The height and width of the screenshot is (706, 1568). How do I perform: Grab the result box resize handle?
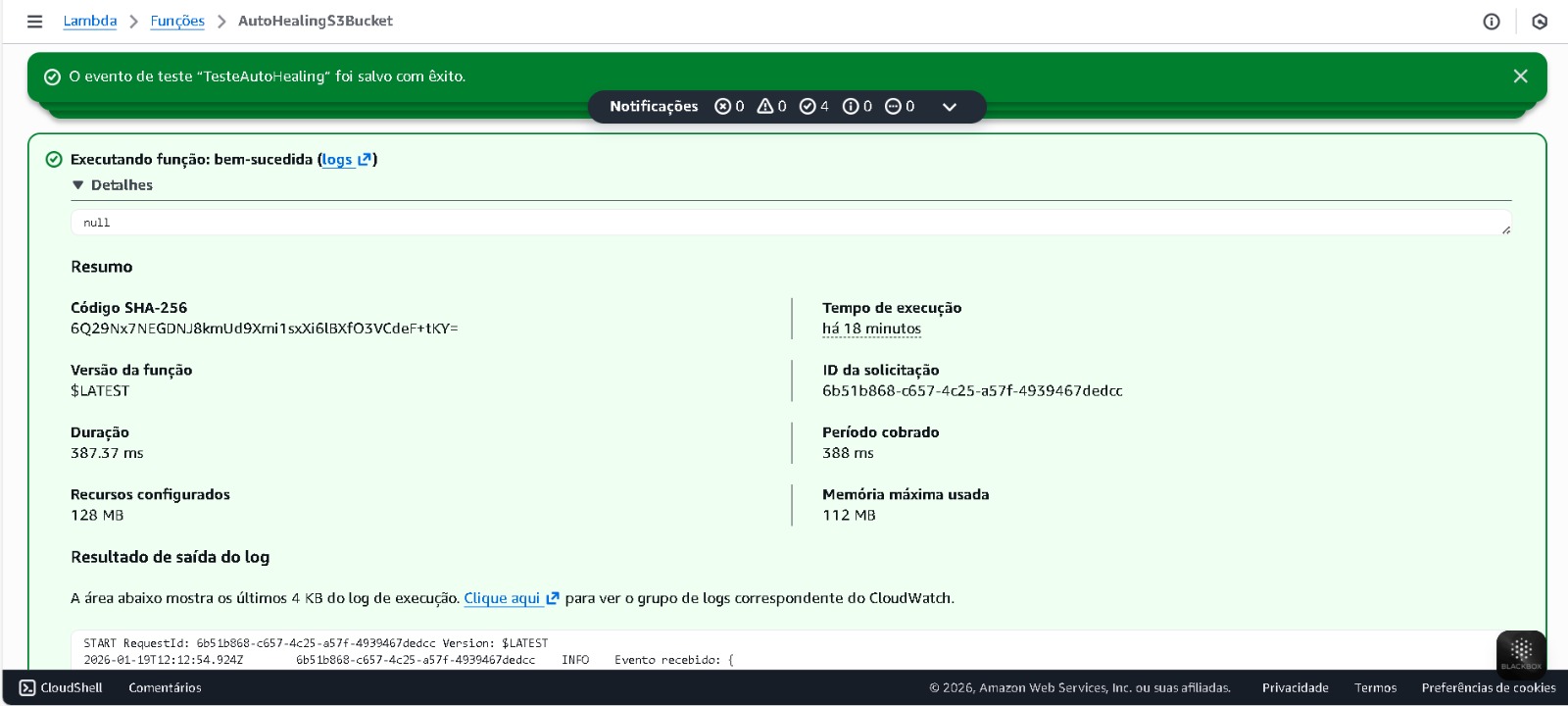point(1505,229)
